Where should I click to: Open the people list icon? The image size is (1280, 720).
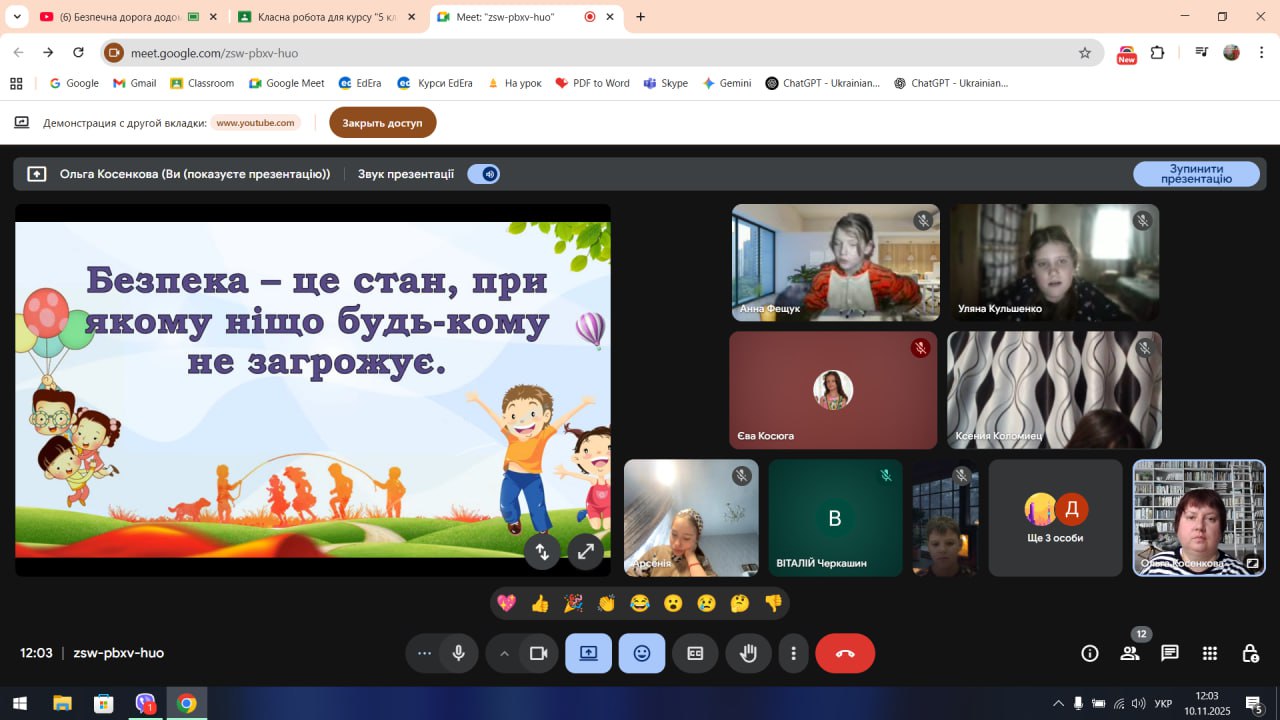1130,653
